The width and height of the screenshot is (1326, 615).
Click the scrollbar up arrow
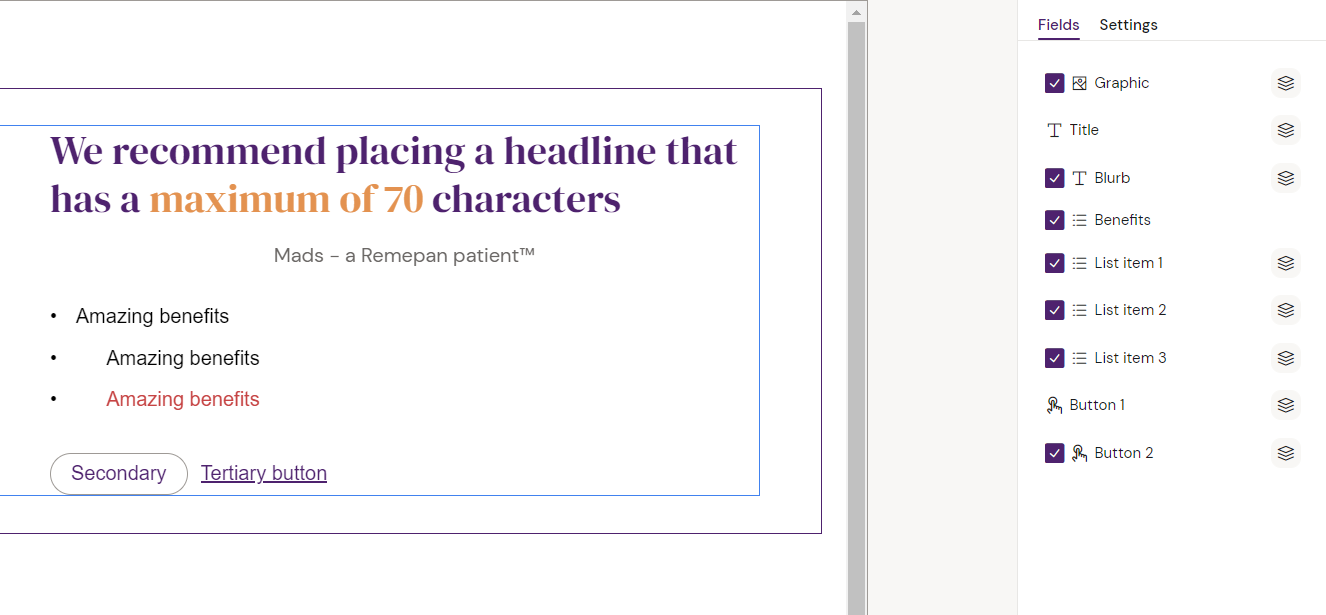[x=856, y=12]
